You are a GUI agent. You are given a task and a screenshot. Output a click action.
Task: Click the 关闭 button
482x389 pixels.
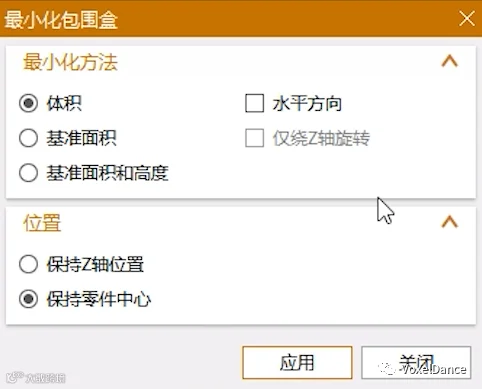(x=416, y=362)
